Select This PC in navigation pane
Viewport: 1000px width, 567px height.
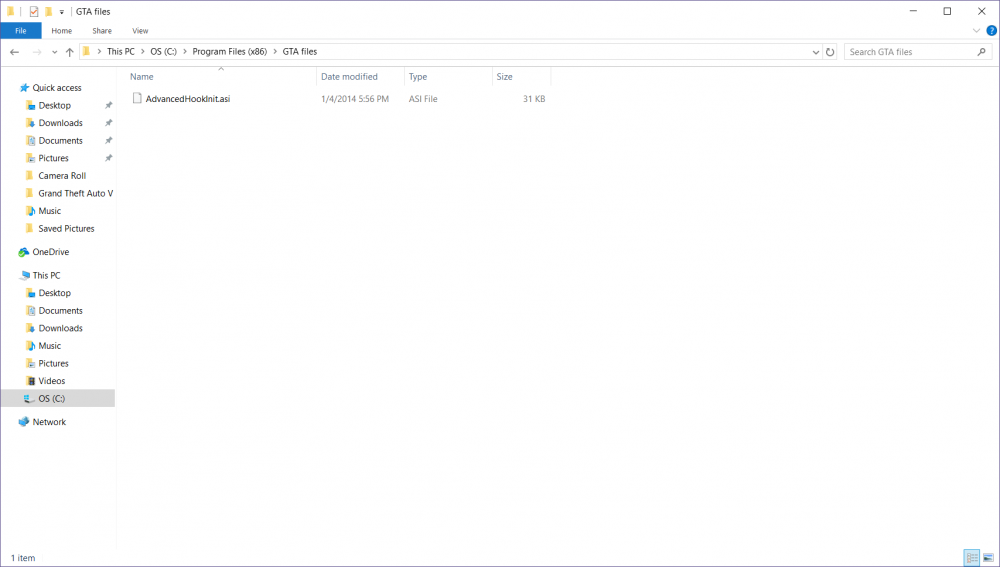47,276
